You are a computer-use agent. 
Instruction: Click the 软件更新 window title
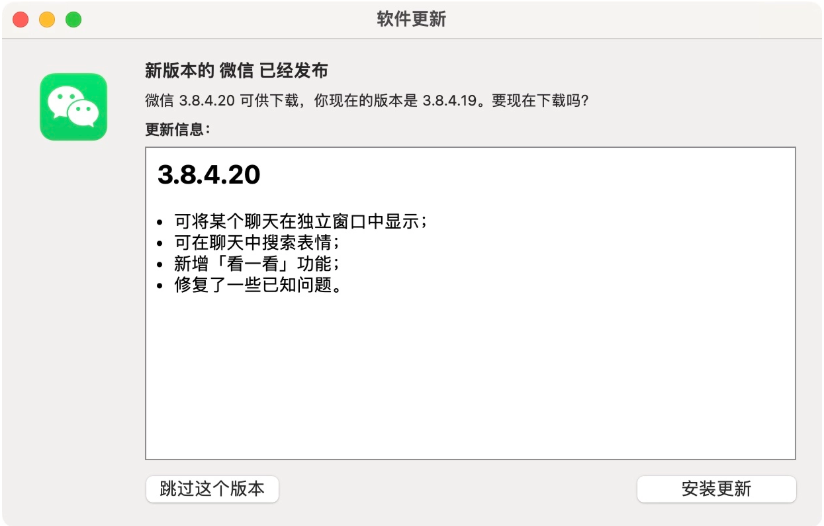coord(411,19)
